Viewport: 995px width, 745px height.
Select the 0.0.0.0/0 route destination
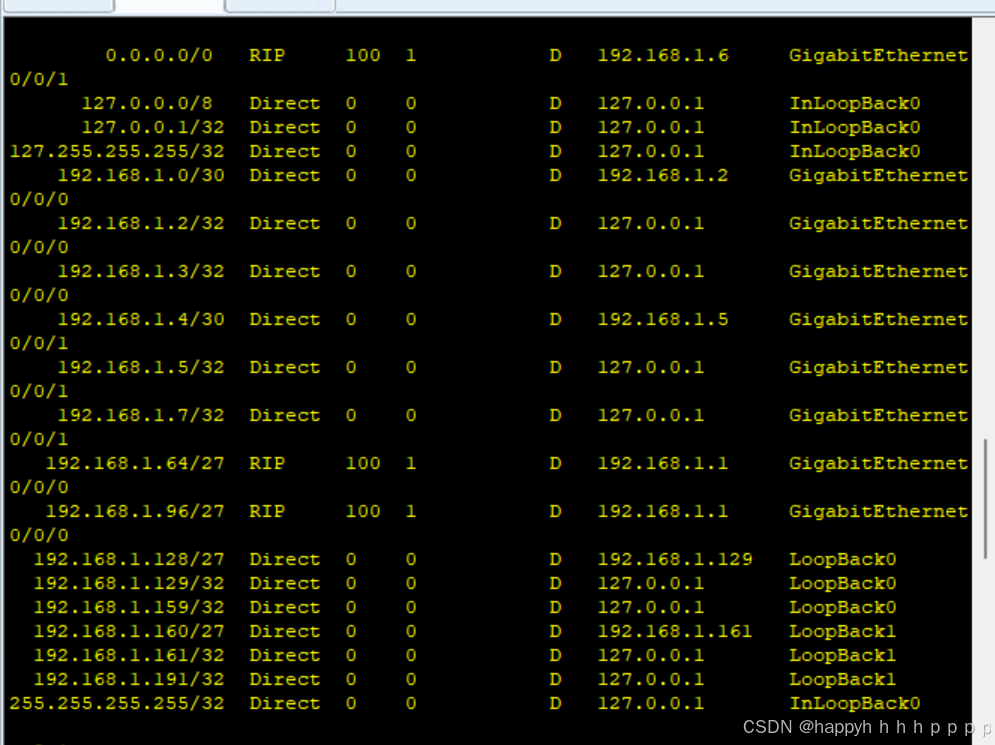tap(159, 55)
